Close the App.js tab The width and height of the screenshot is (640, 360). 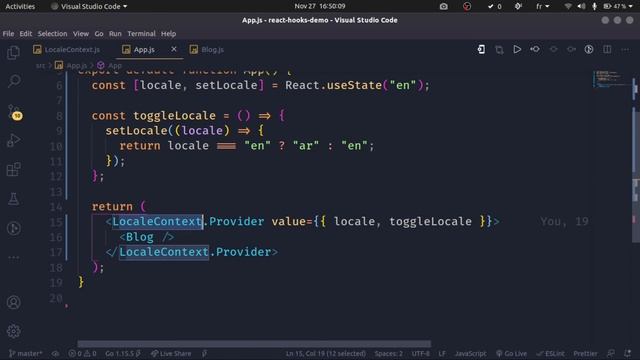tap(173, 49)
